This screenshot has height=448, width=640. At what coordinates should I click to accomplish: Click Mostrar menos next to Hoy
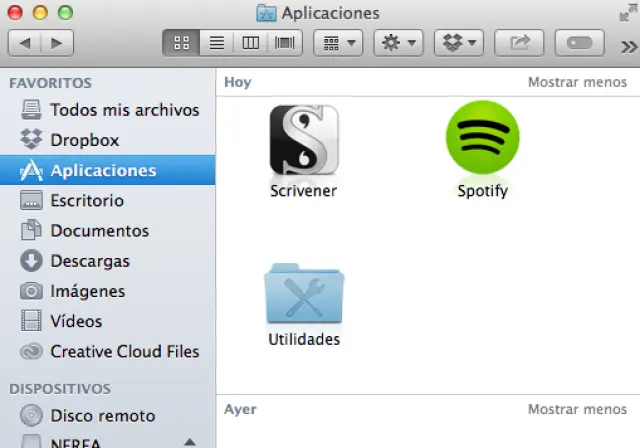pyautogui.click(x=577, y=82)
